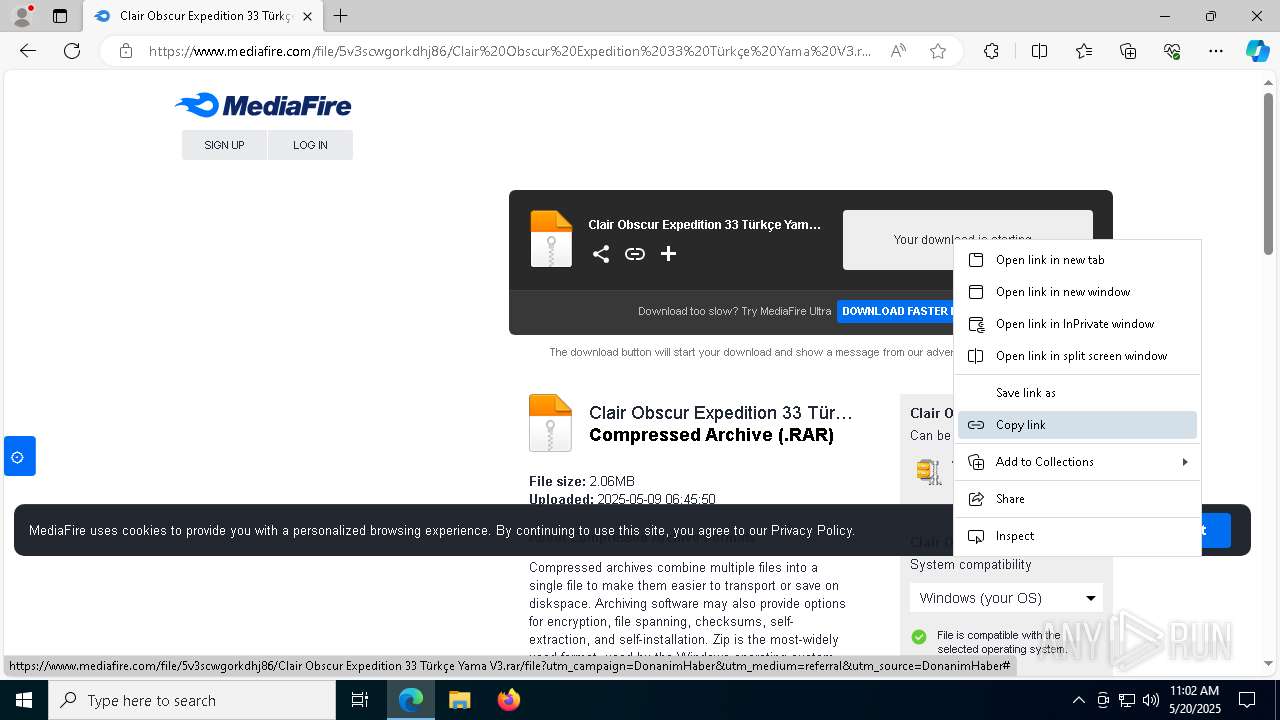Screen dimensions: 1280x720
Task: Open the Privacy Policy link in cookie banner
Action: pyautogui.click(x=811, y=530)
